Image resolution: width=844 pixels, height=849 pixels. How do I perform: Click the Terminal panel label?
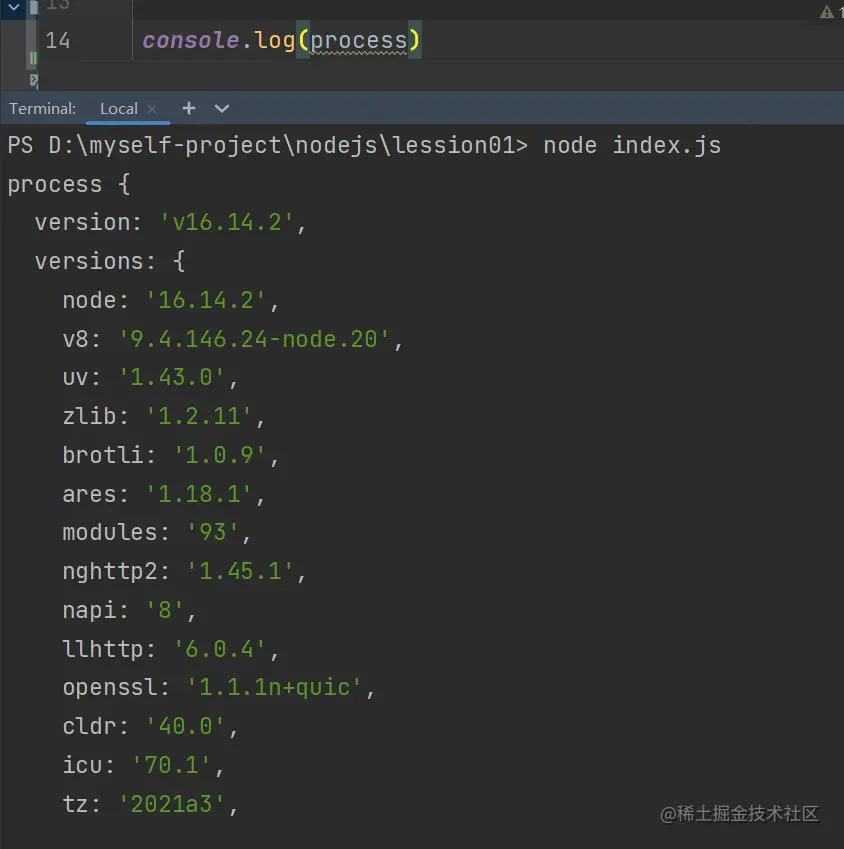point(42,109)
